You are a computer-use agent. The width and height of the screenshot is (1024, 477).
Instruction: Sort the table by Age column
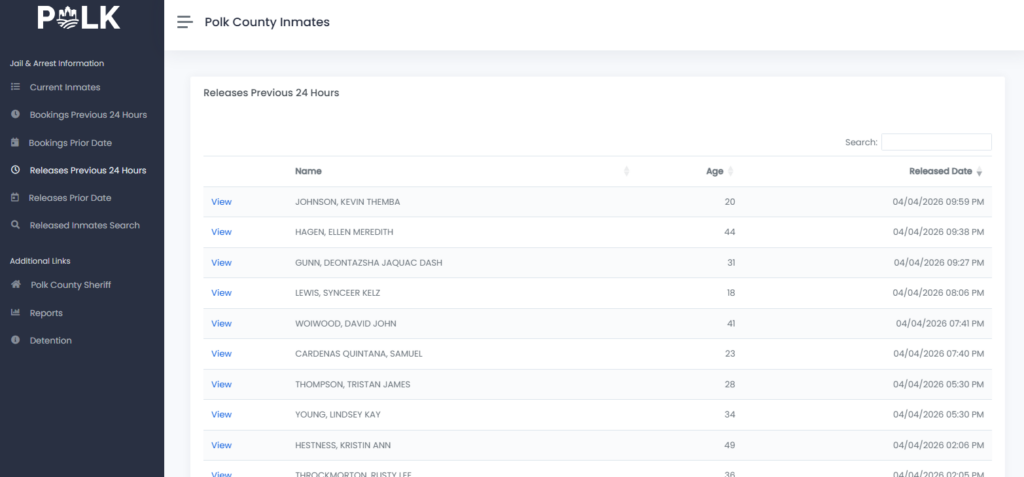(715, 171)
